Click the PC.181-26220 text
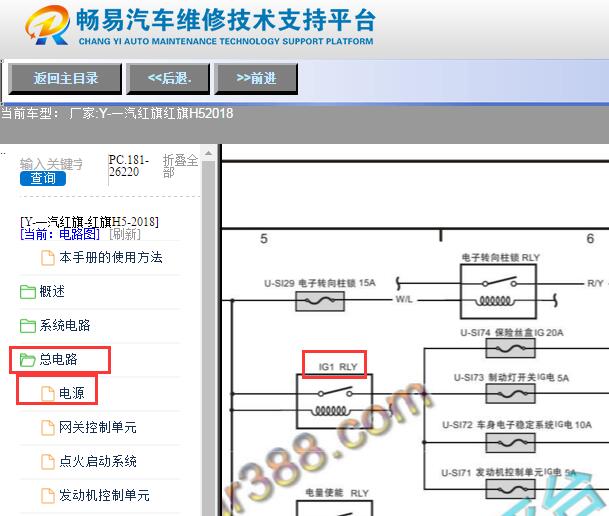 (x=129, y=166)
